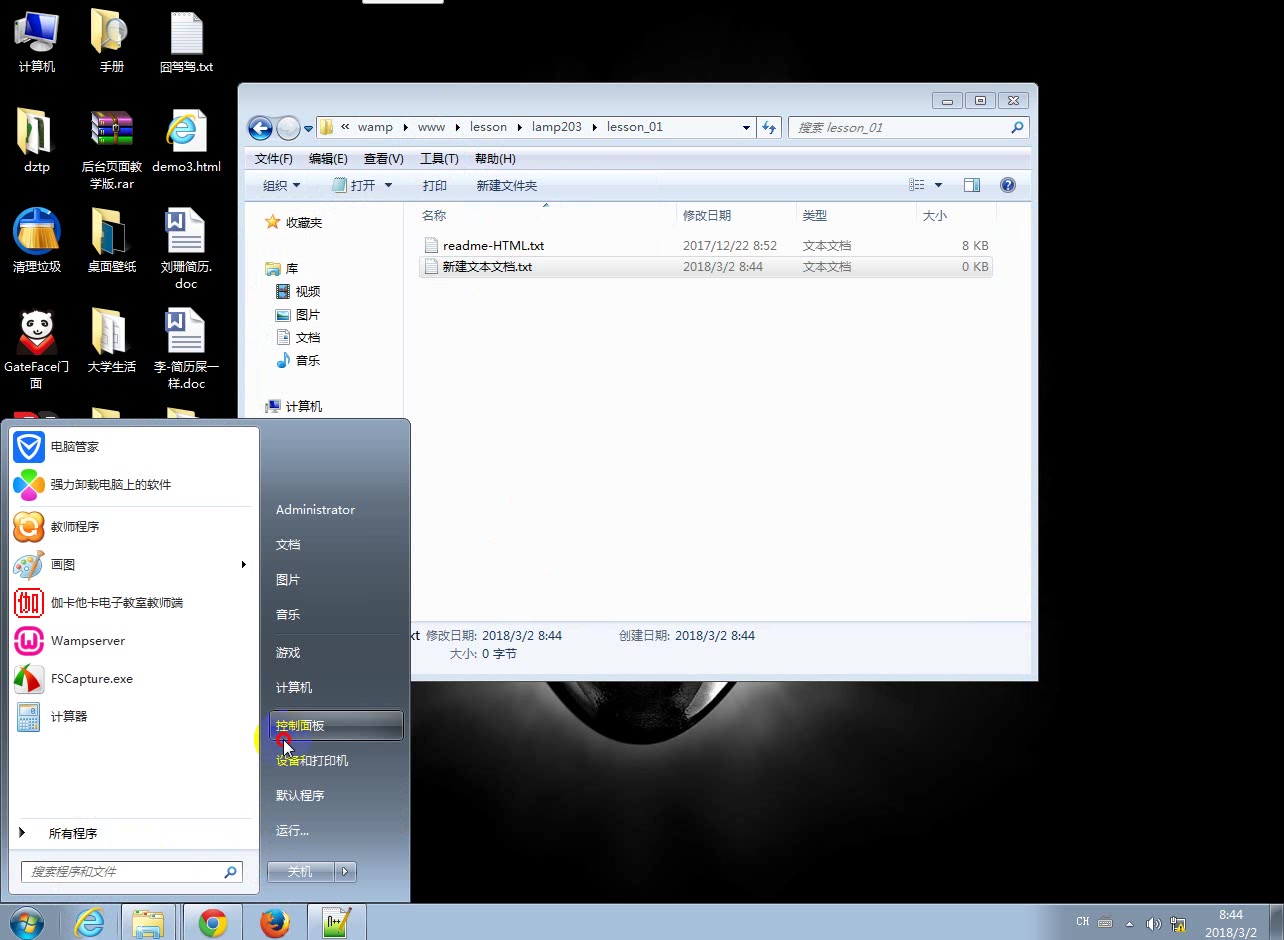Open the notepad editor taskbar icon
Screen dimensions: 1284x940
point(336,922)
